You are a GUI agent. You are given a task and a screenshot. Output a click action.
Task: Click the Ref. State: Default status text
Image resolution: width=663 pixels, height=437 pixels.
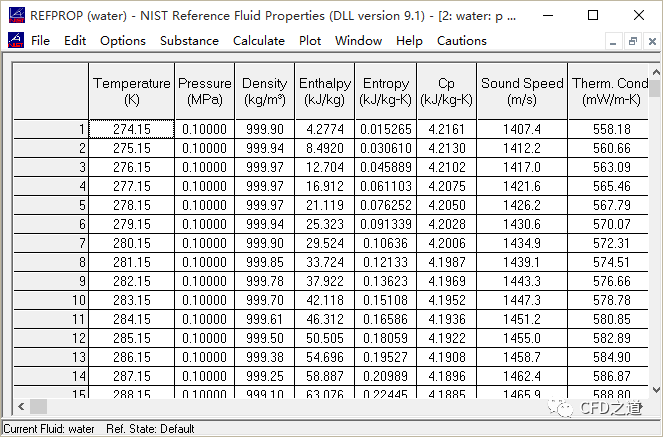[x=150, y=429]
